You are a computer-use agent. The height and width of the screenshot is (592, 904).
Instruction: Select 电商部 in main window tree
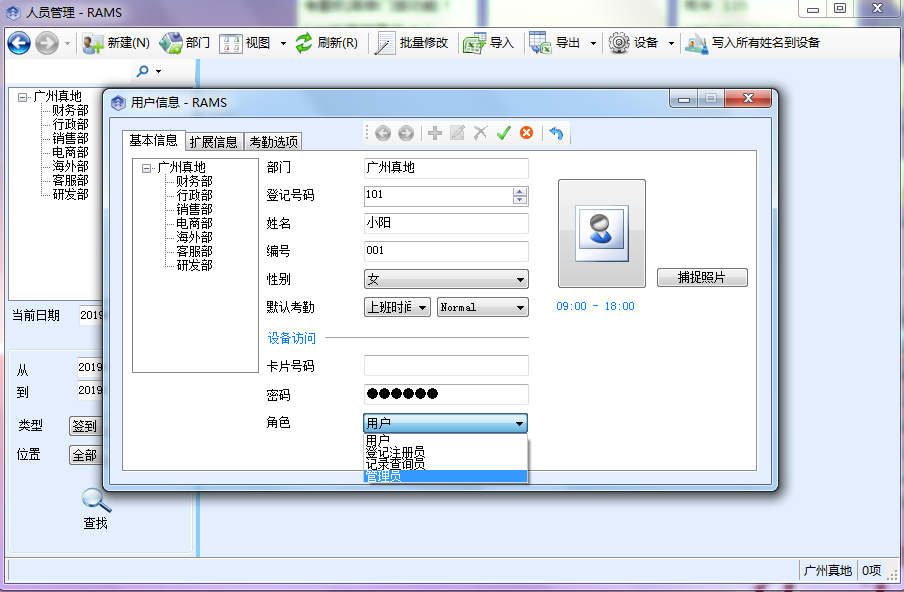[x=70, y=152]
